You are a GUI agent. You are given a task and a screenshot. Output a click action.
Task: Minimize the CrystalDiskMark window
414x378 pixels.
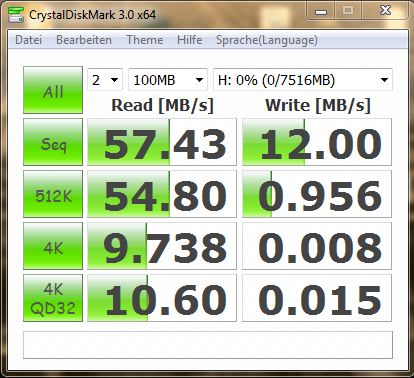[x=321, y=12]
